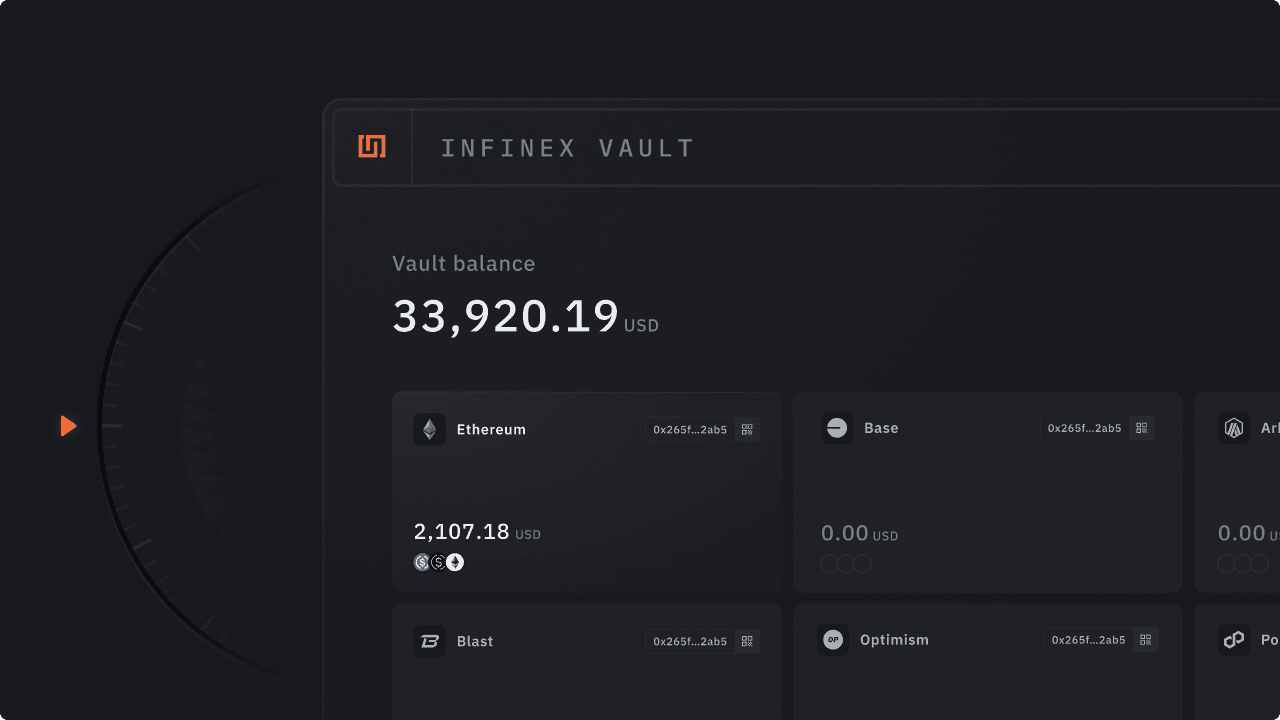This screenshot has width=1280, height=720.
Task: Click the Ethereum network diamond icon
Action: [430, 430]
